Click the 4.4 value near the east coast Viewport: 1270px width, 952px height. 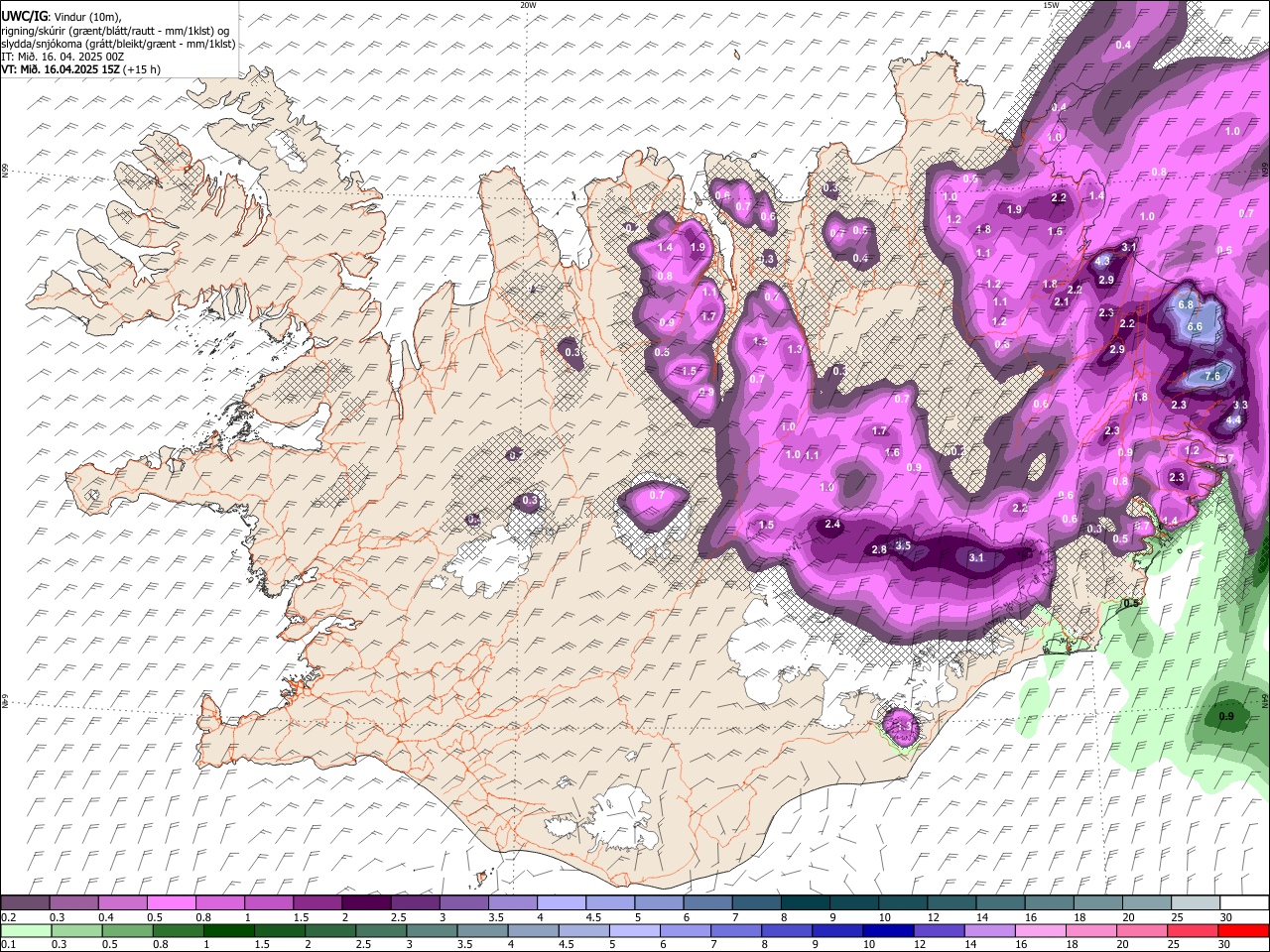click(1233, 420)
